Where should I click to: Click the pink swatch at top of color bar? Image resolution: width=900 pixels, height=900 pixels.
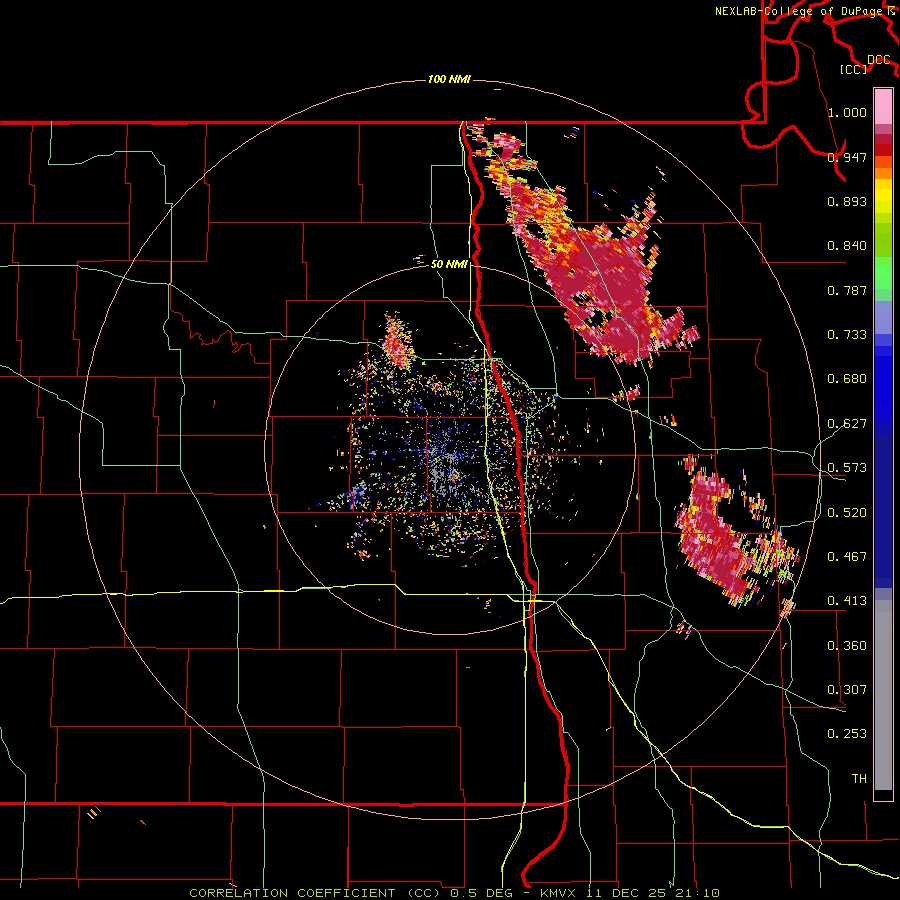point(883,106)
